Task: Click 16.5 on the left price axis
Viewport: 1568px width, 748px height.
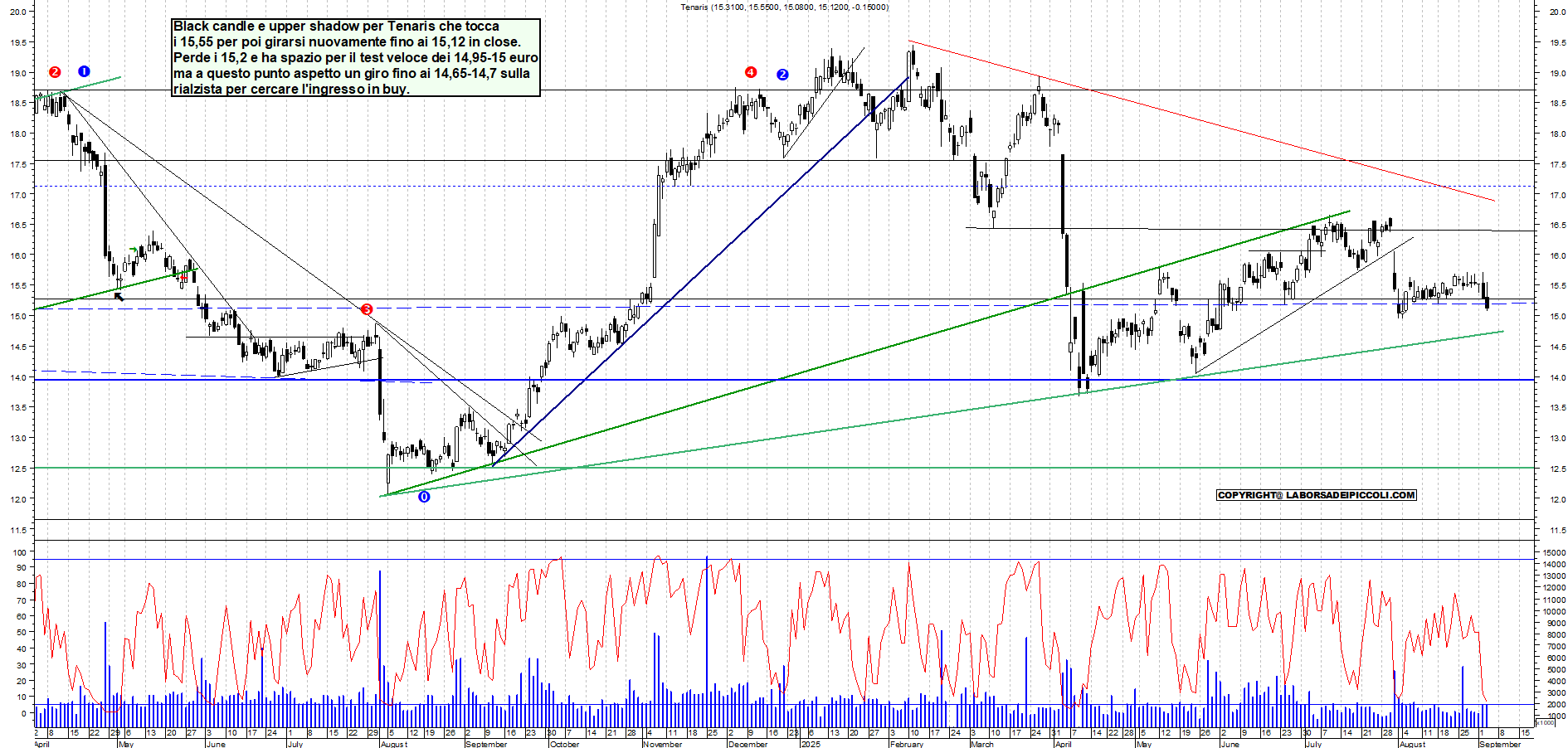Action: click(18, 226)
